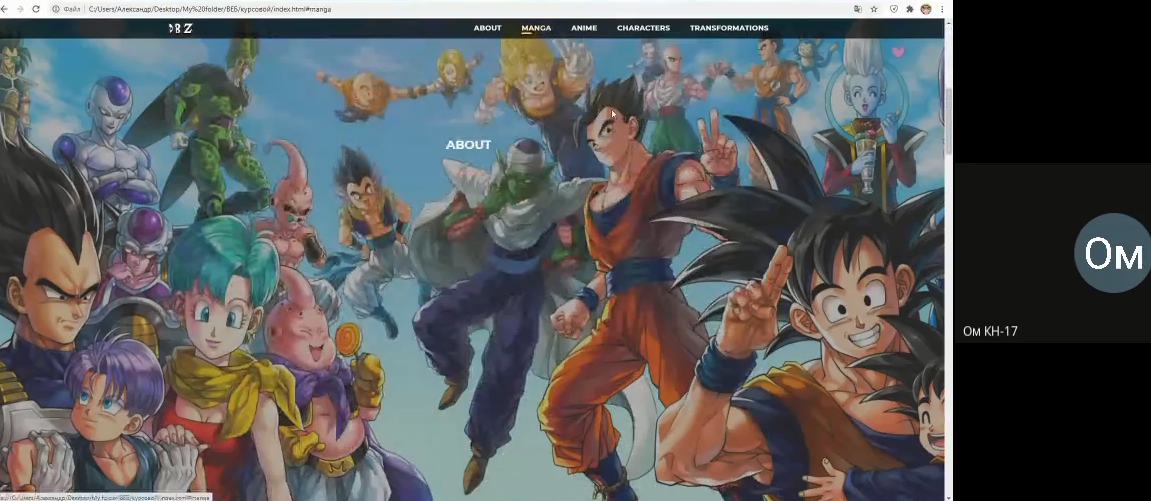Viewport: 1151px width, 501px height.
Task: Click the translate page icon
Action: [858, 9]
